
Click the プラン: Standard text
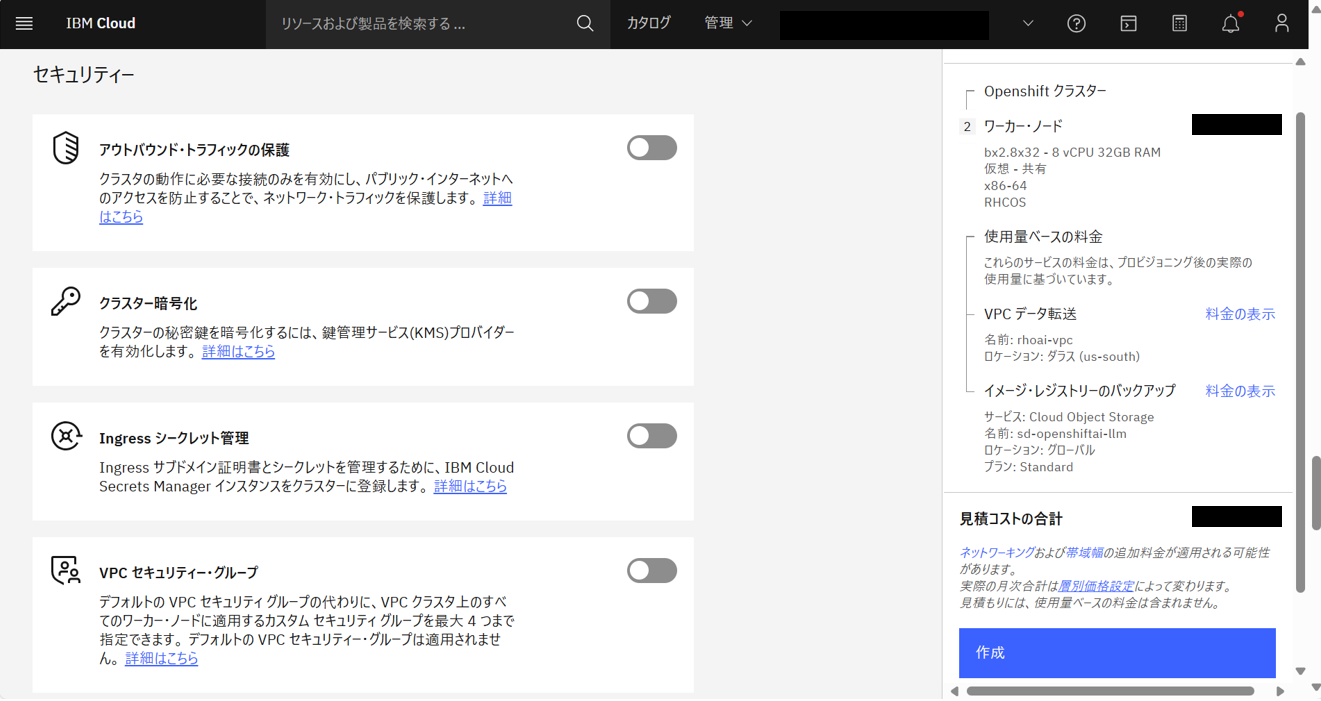tap(1028, 467)
